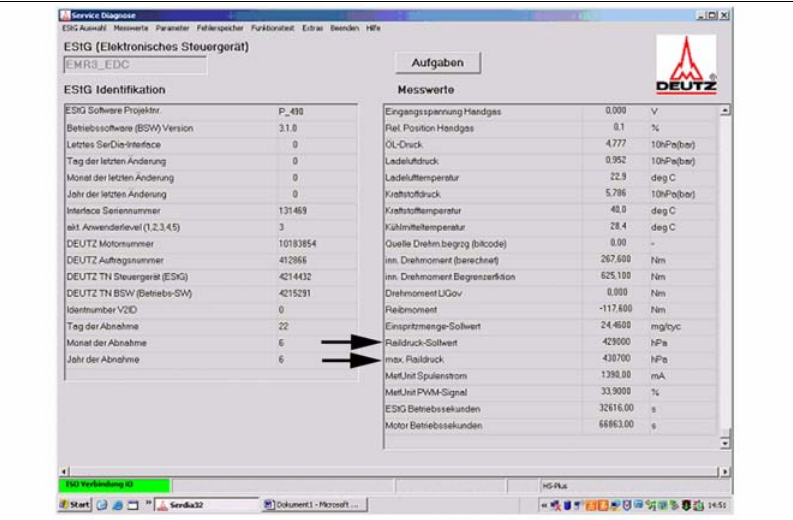793x520 pixels.
Task: Select the Drehmoment LIGov label
Action: pos(423,293)
